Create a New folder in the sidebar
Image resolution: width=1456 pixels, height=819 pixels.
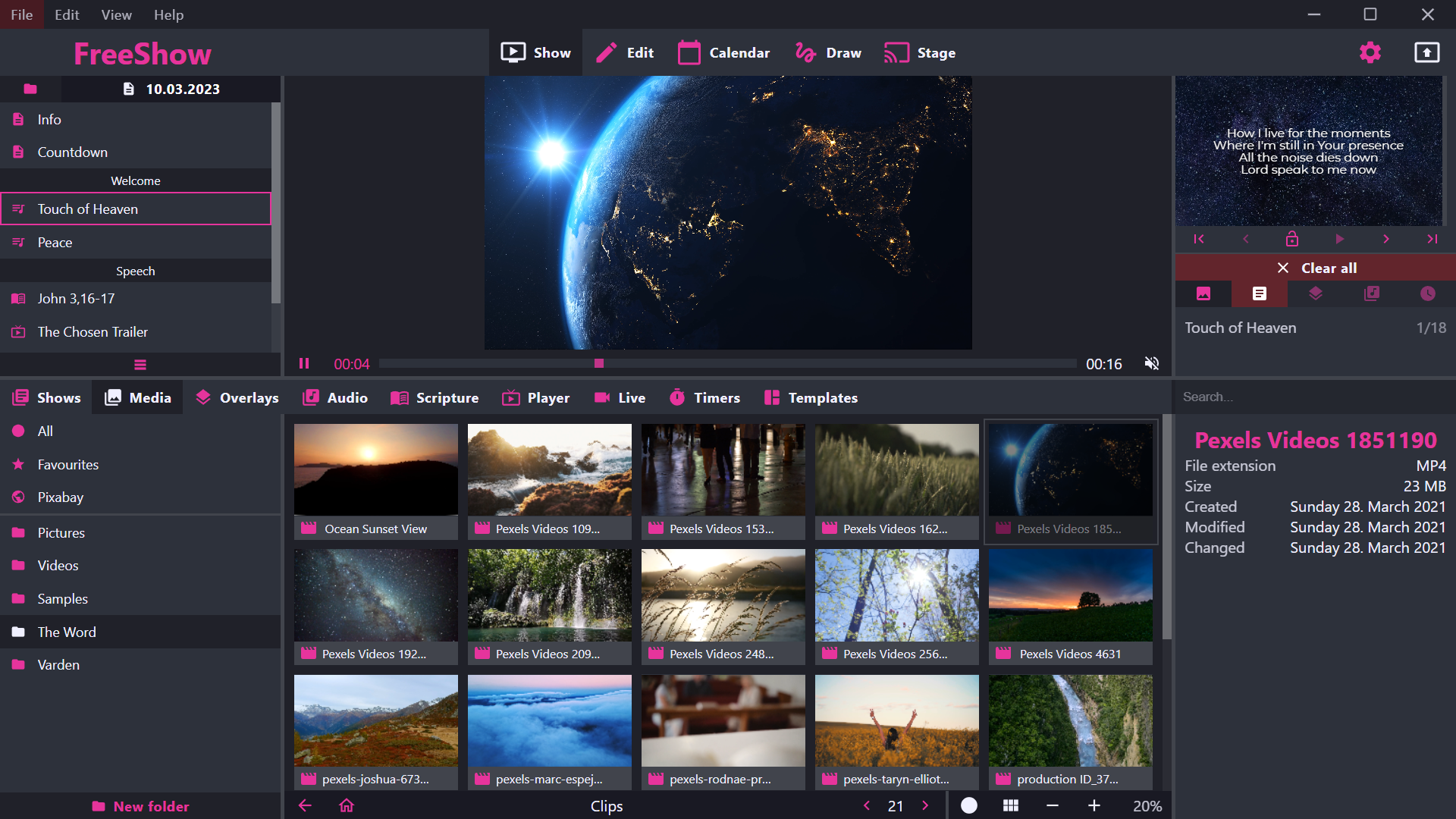[x=140, y=805]
